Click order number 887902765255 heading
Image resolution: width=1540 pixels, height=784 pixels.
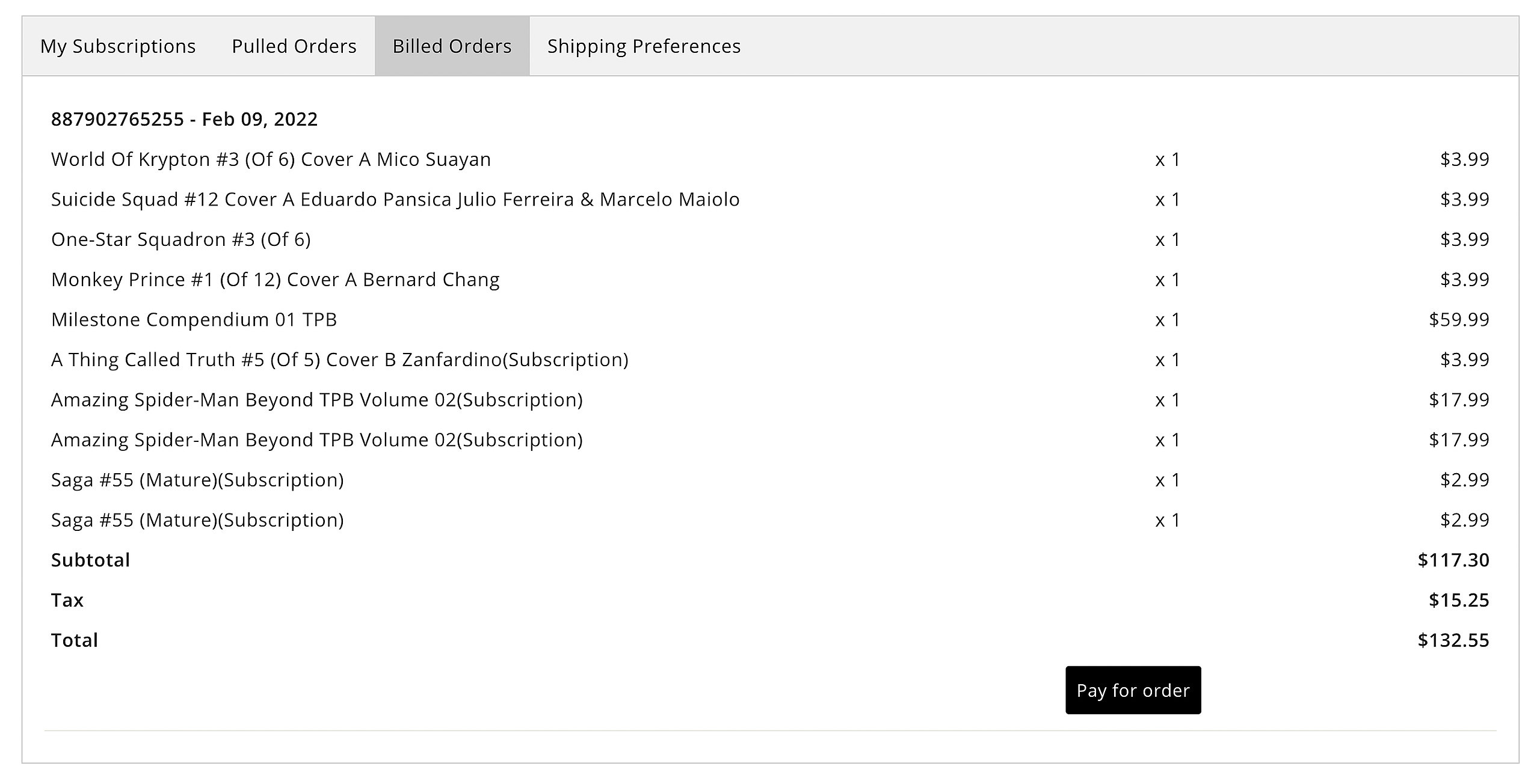tap(184, 119)
